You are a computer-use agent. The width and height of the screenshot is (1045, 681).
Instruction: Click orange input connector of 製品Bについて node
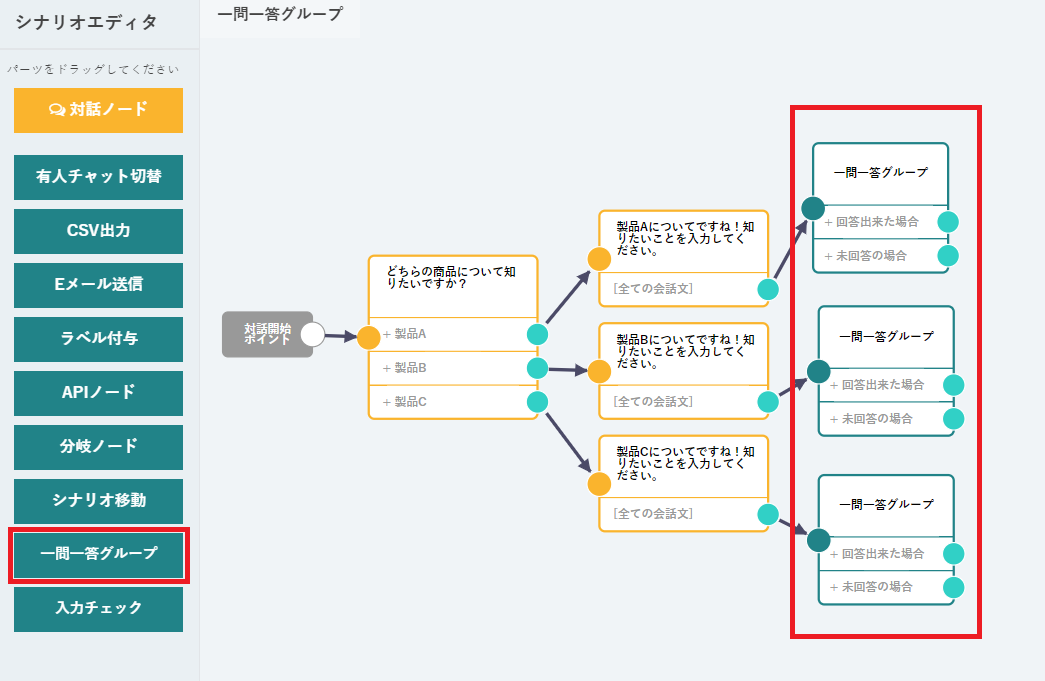pos(599,372)
